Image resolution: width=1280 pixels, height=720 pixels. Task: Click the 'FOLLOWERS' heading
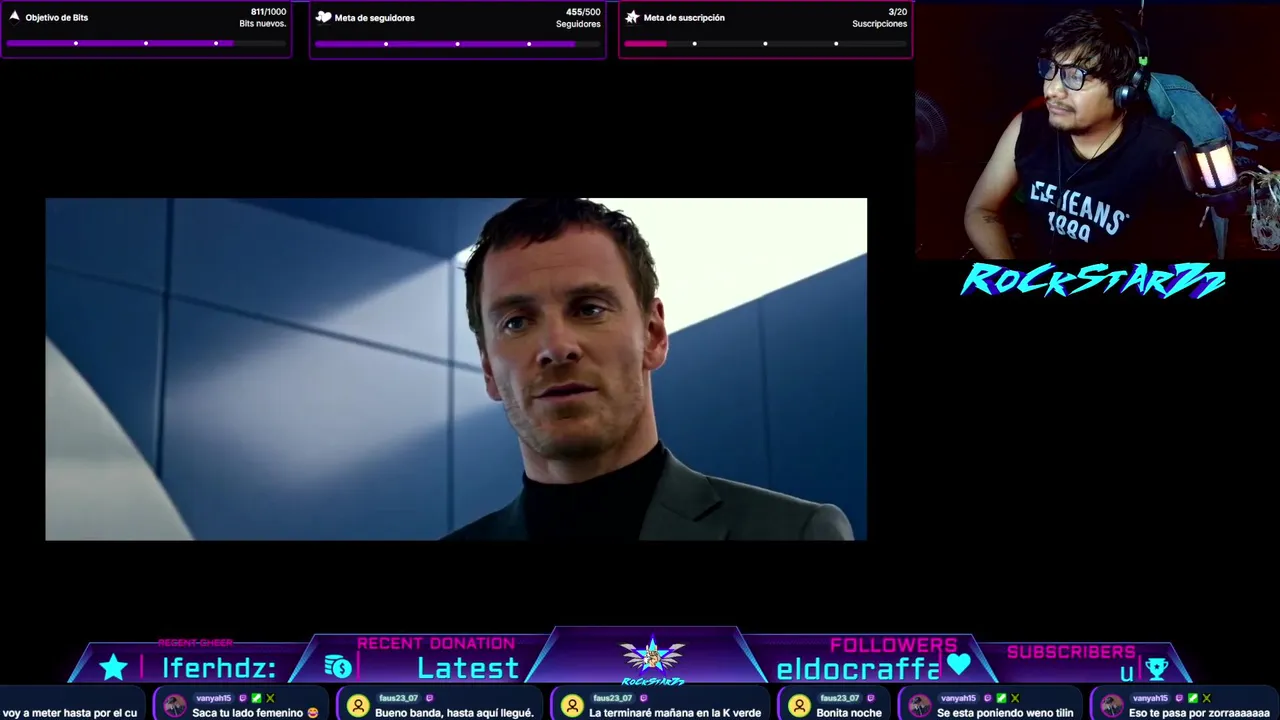[893, 645]
